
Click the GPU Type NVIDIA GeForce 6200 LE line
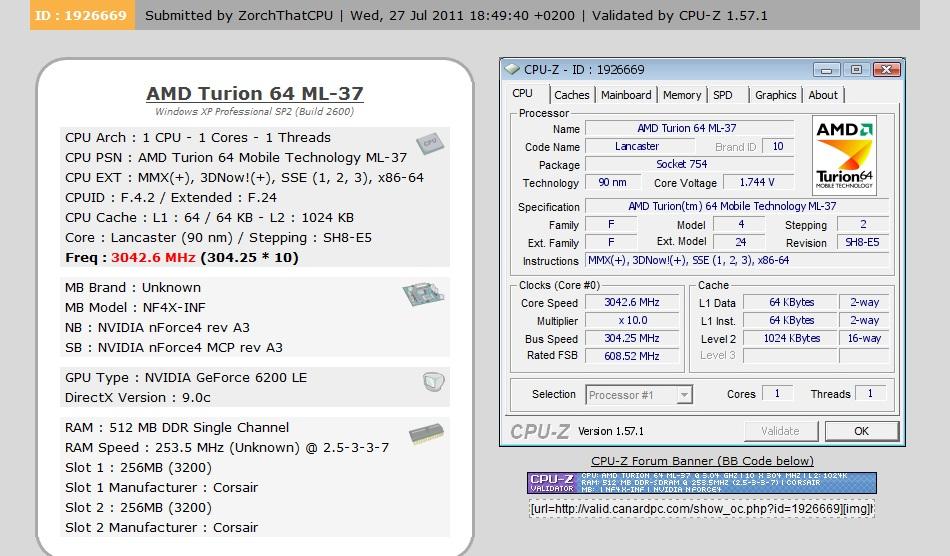[186, 378]
